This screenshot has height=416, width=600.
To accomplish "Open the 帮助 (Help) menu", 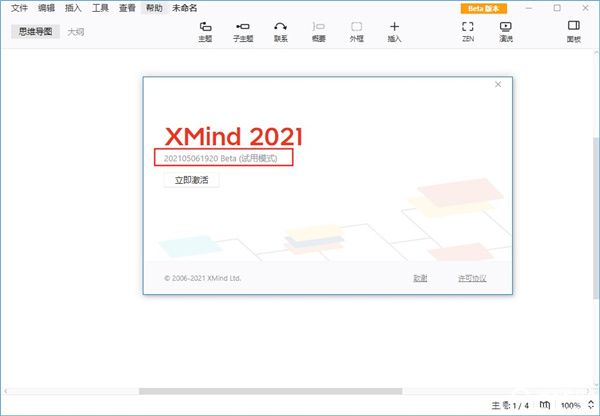I will click(x=153, y=8).
